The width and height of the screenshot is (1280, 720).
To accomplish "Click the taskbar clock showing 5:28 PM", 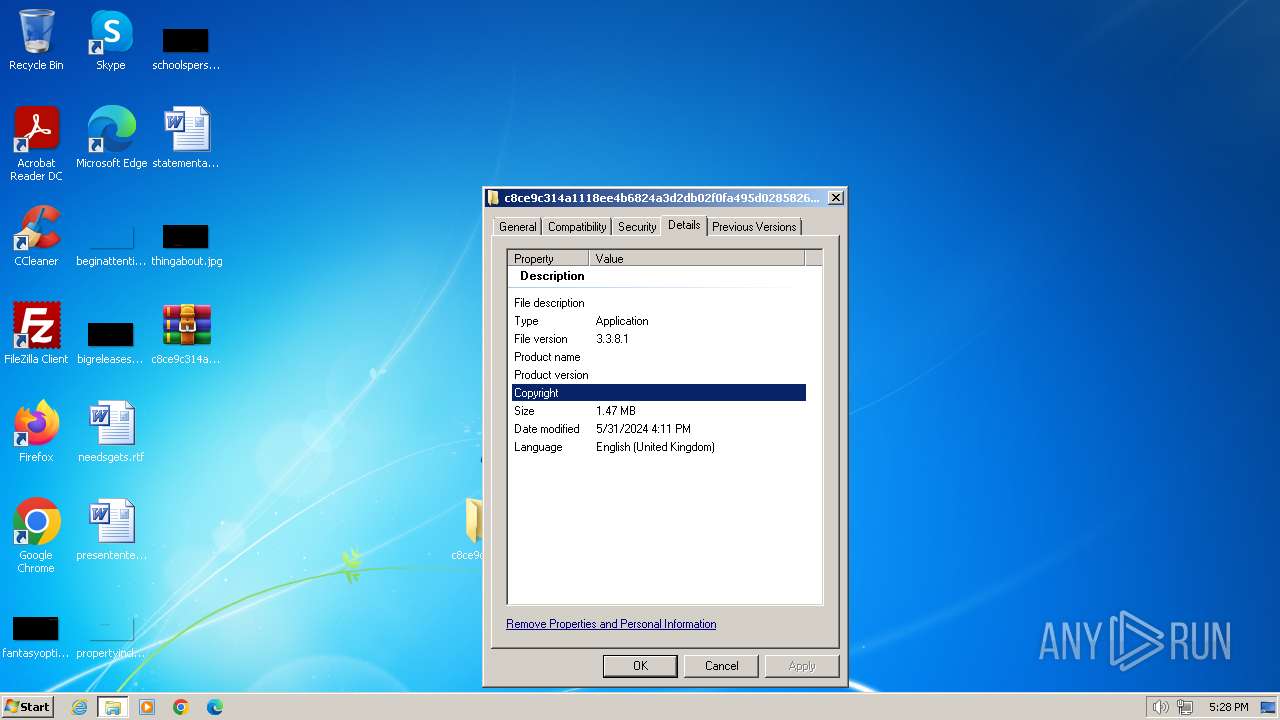I will [x=1228, y=707].
